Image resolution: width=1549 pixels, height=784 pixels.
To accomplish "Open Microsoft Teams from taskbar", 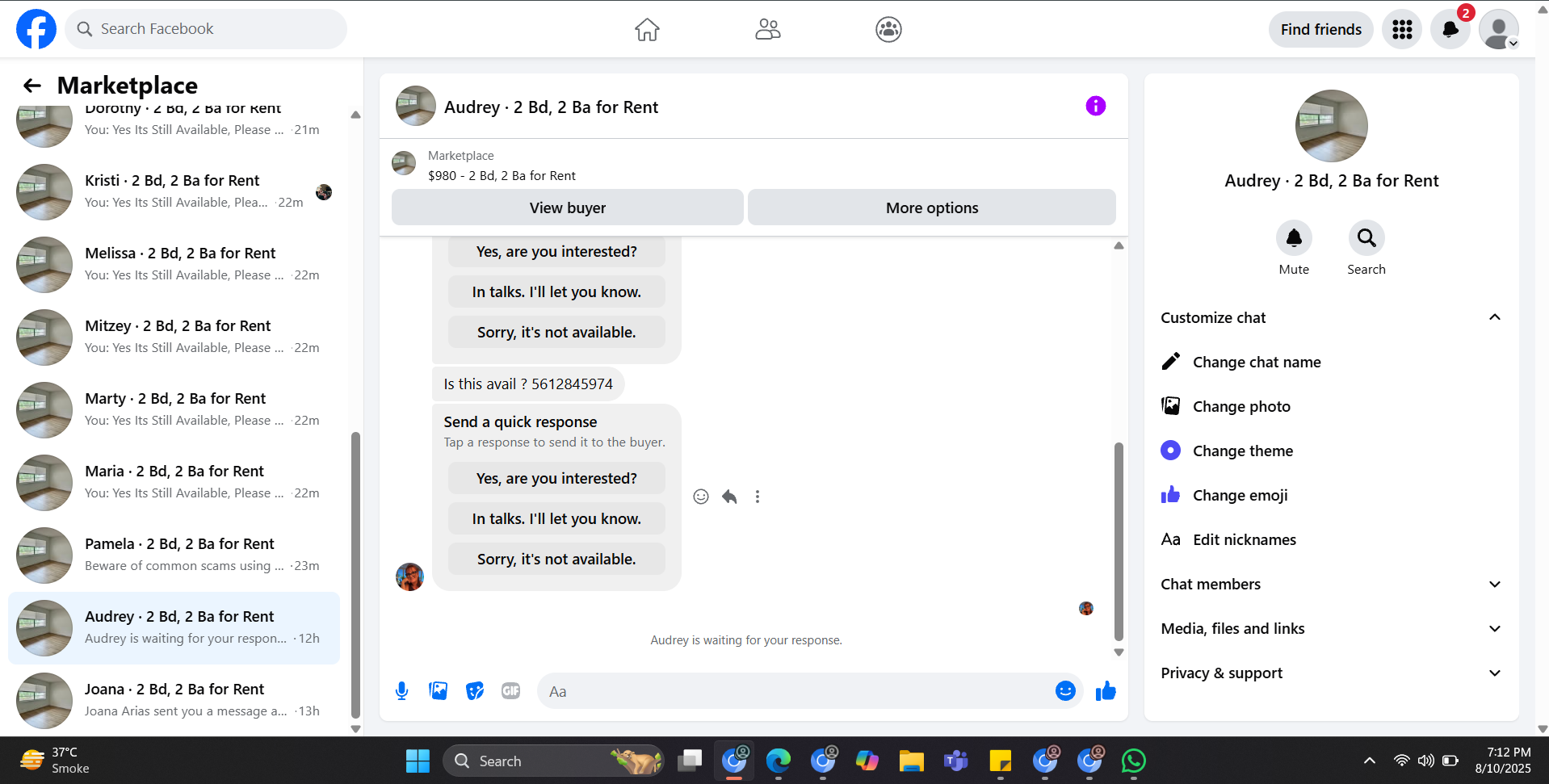I will tap(955, 761).
